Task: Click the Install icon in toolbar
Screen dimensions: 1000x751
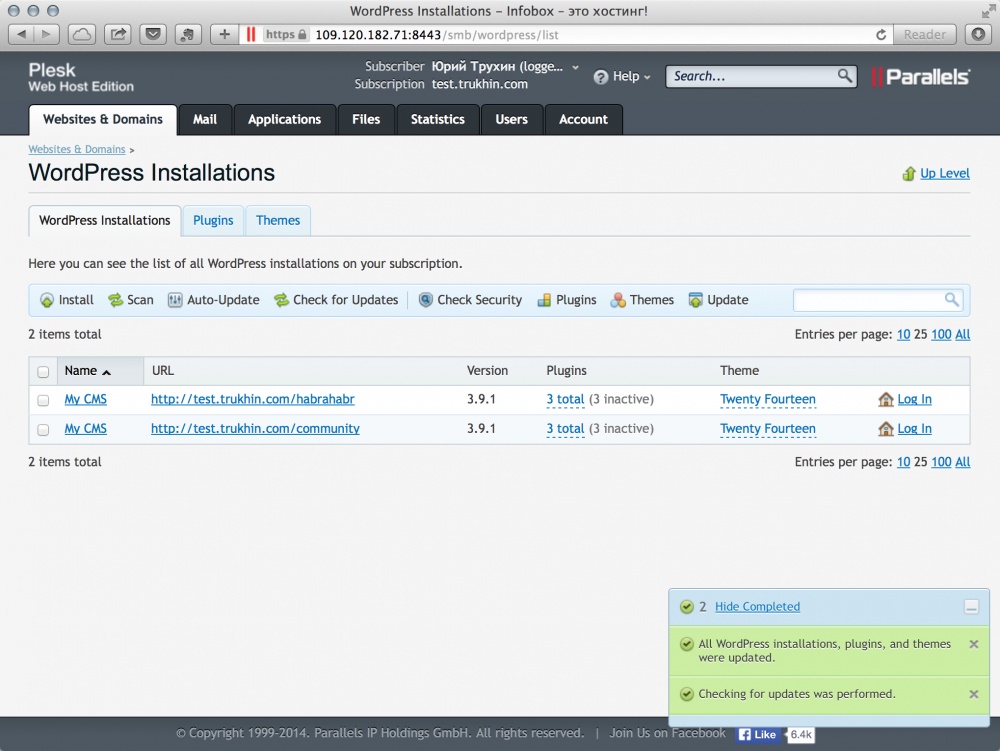Action: [x=47, y=300]
